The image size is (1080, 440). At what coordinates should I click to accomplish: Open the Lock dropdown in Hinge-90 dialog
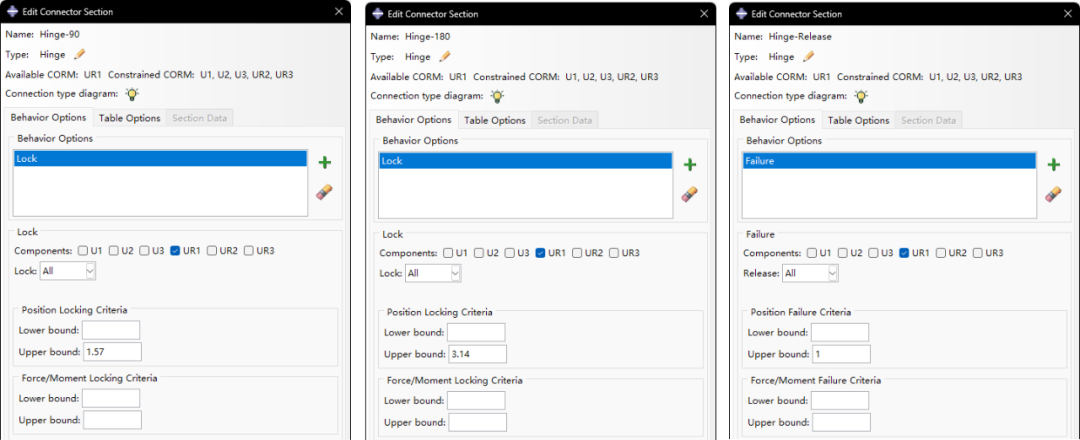[x=69, y=270]
